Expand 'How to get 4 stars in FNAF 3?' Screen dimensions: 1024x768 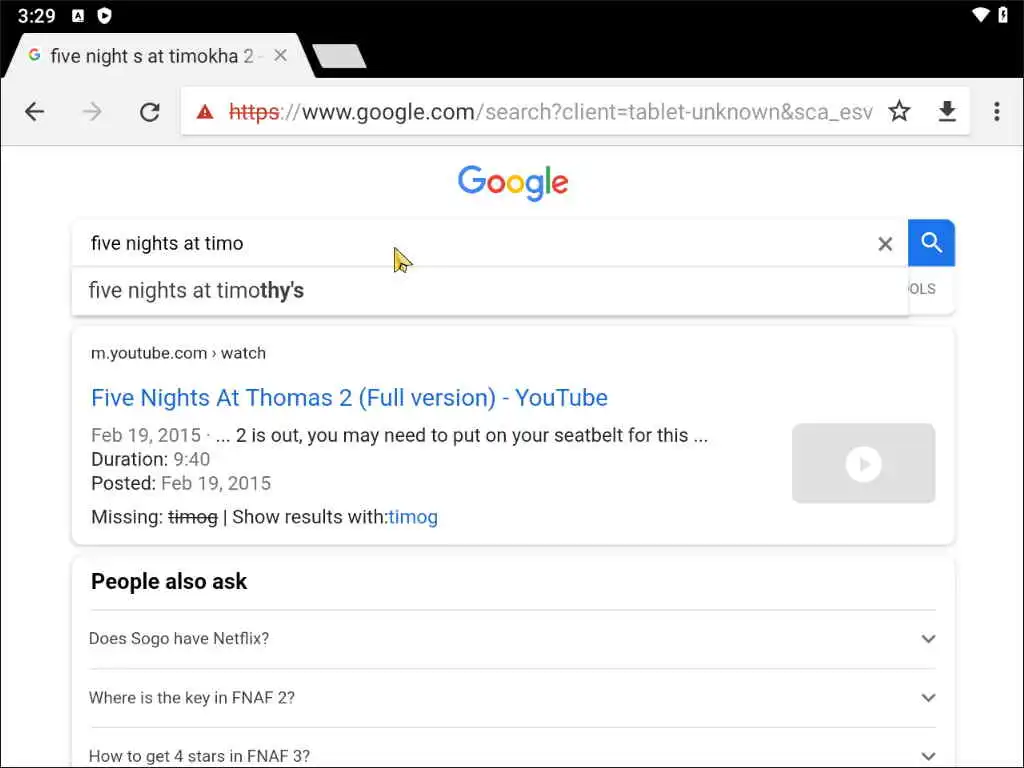point(513,756)
